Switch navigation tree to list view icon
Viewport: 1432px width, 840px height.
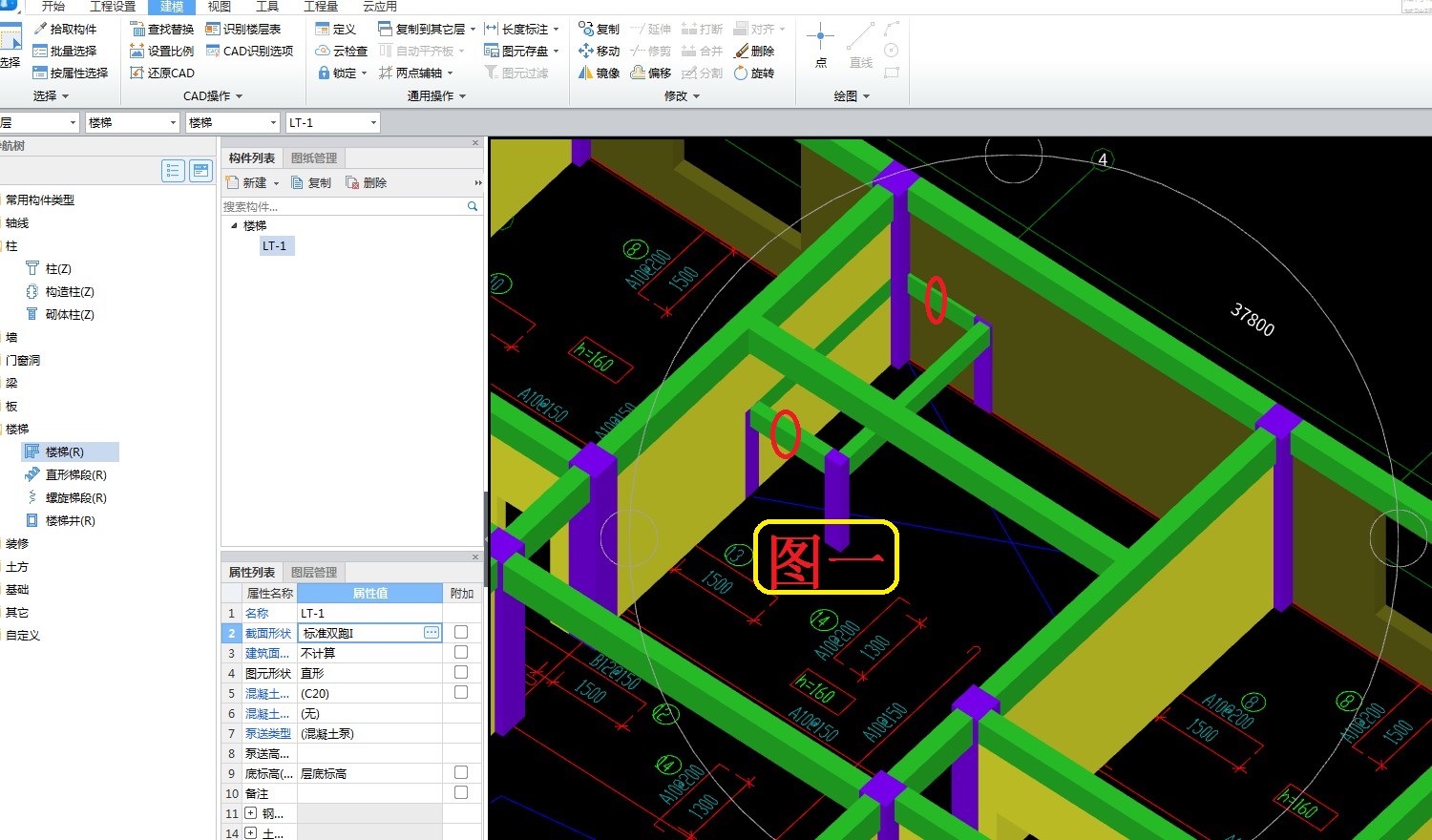(173, 171)
